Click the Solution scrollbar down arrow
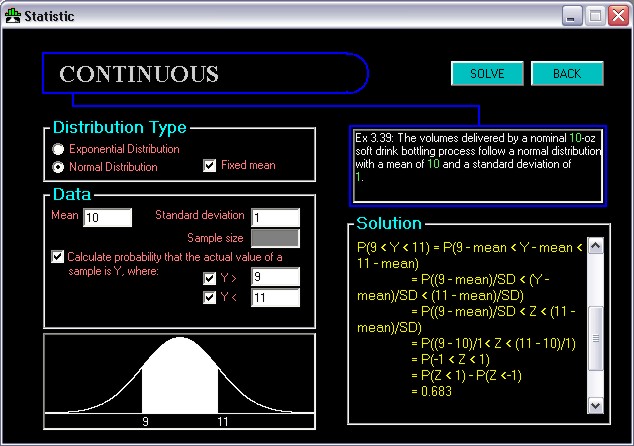The image size is (634, 446). coord(596,406)
